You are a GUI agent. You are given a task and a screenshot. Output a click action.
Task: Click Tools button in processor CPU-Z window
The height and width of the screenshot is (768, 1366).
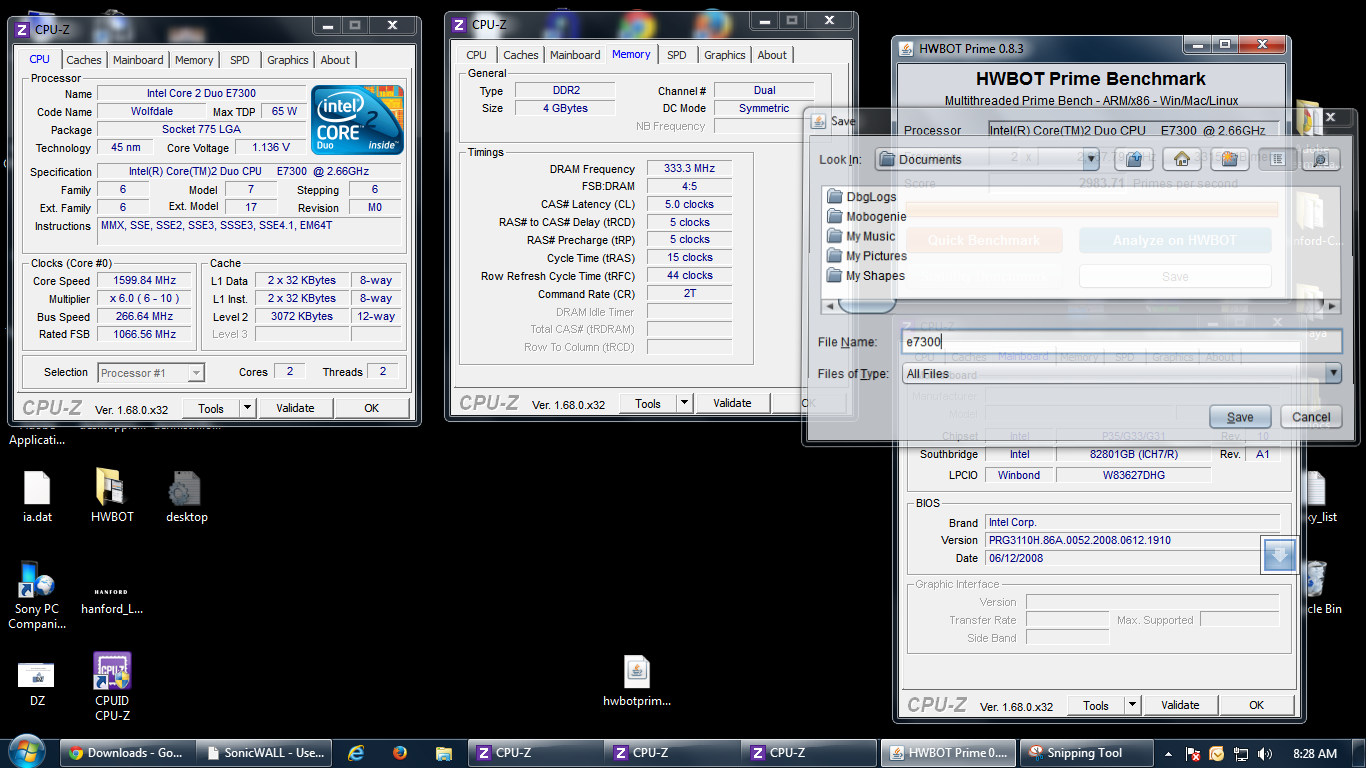(211, 408)
